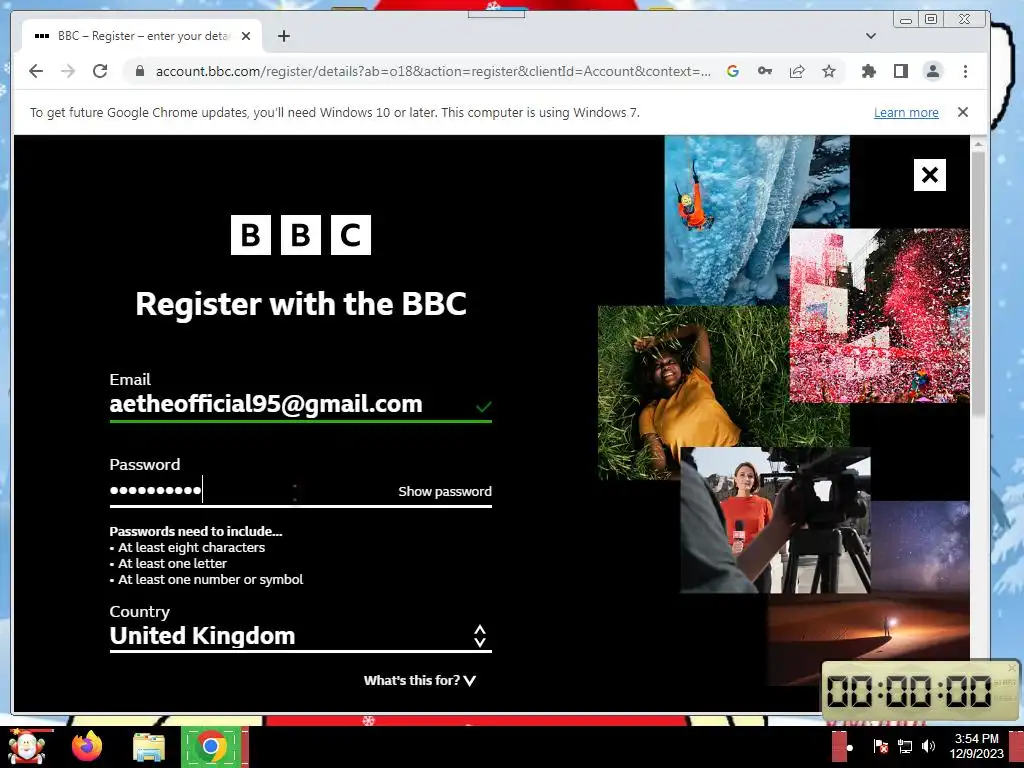The height and width of the screenshot is (768, 1024).
Task: Click "At least one number or symbol"
Action: tap(210, 579)
